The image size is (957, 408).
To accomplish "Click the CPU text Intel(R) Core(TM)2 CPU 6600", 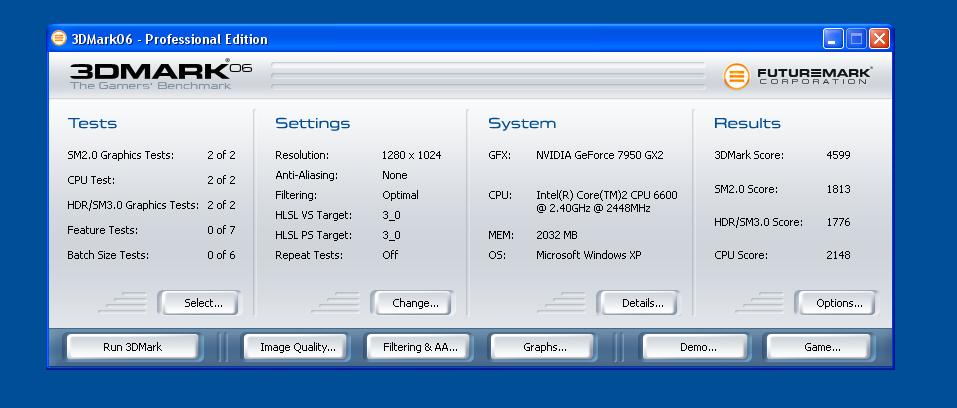I will tap(607, 195).
